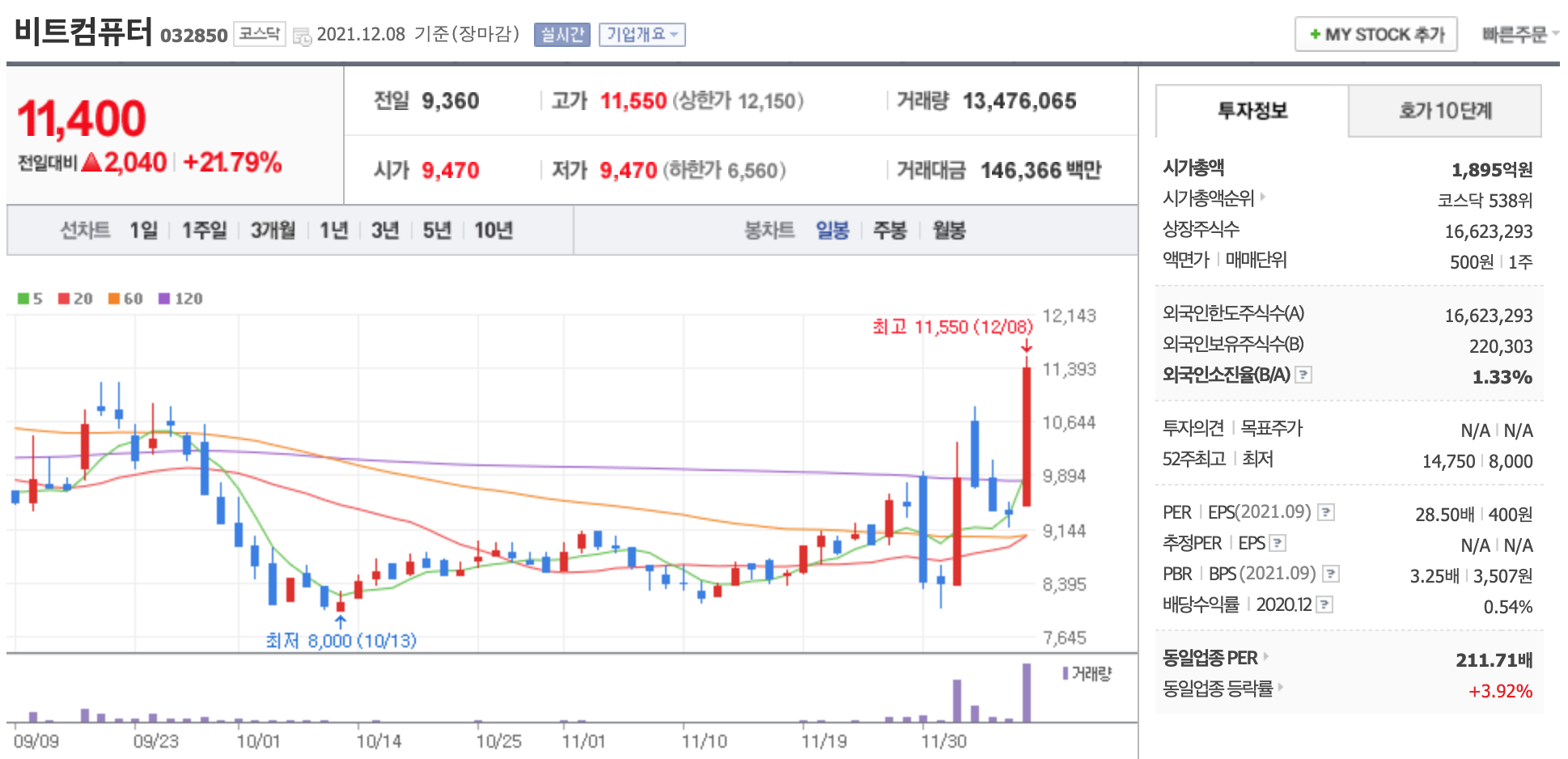This screenshot has width=1568, height=759.
Task: Click +3.92% sector change value
Action: 1501,691
